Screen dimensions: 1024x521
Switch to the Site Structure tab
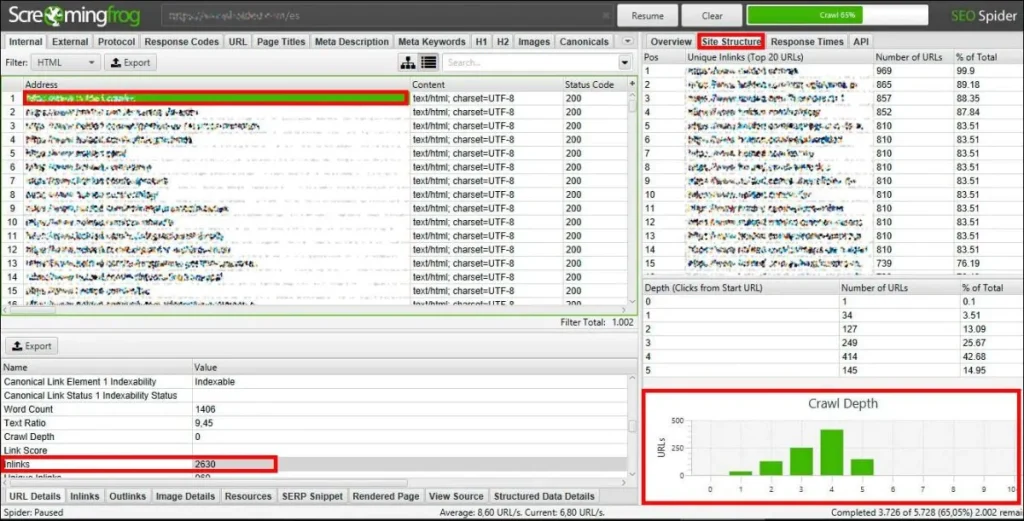coord(731,42)
